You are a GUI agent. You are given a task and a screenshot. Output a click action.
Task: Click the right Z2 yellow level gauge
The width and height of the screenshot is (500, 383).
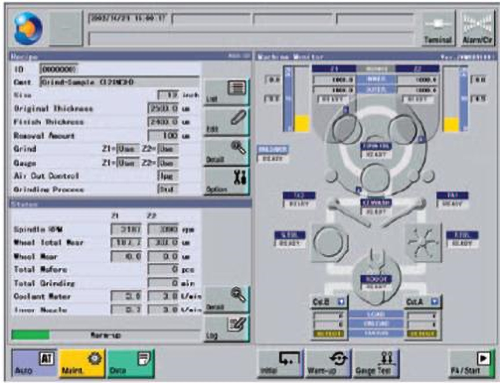point(451,124)
